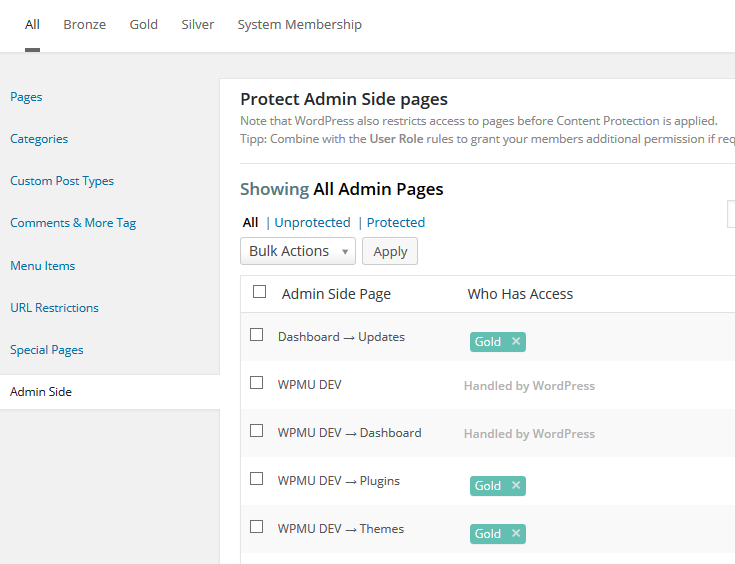Select the WPMU DEV row checkbox
This screenshot has width=735, height=564.
tap(257, 383)
